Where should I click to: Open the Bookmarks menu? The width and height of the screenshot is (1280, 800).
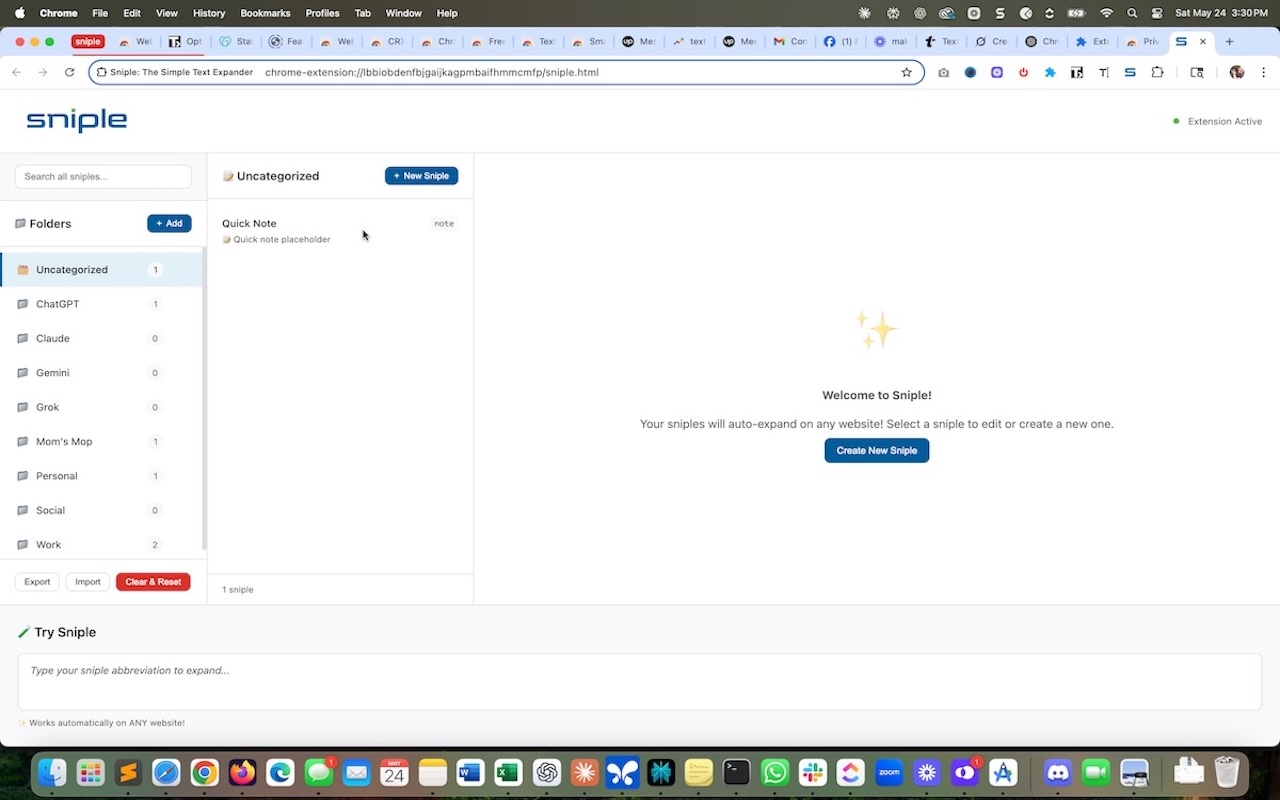(265, 13)
